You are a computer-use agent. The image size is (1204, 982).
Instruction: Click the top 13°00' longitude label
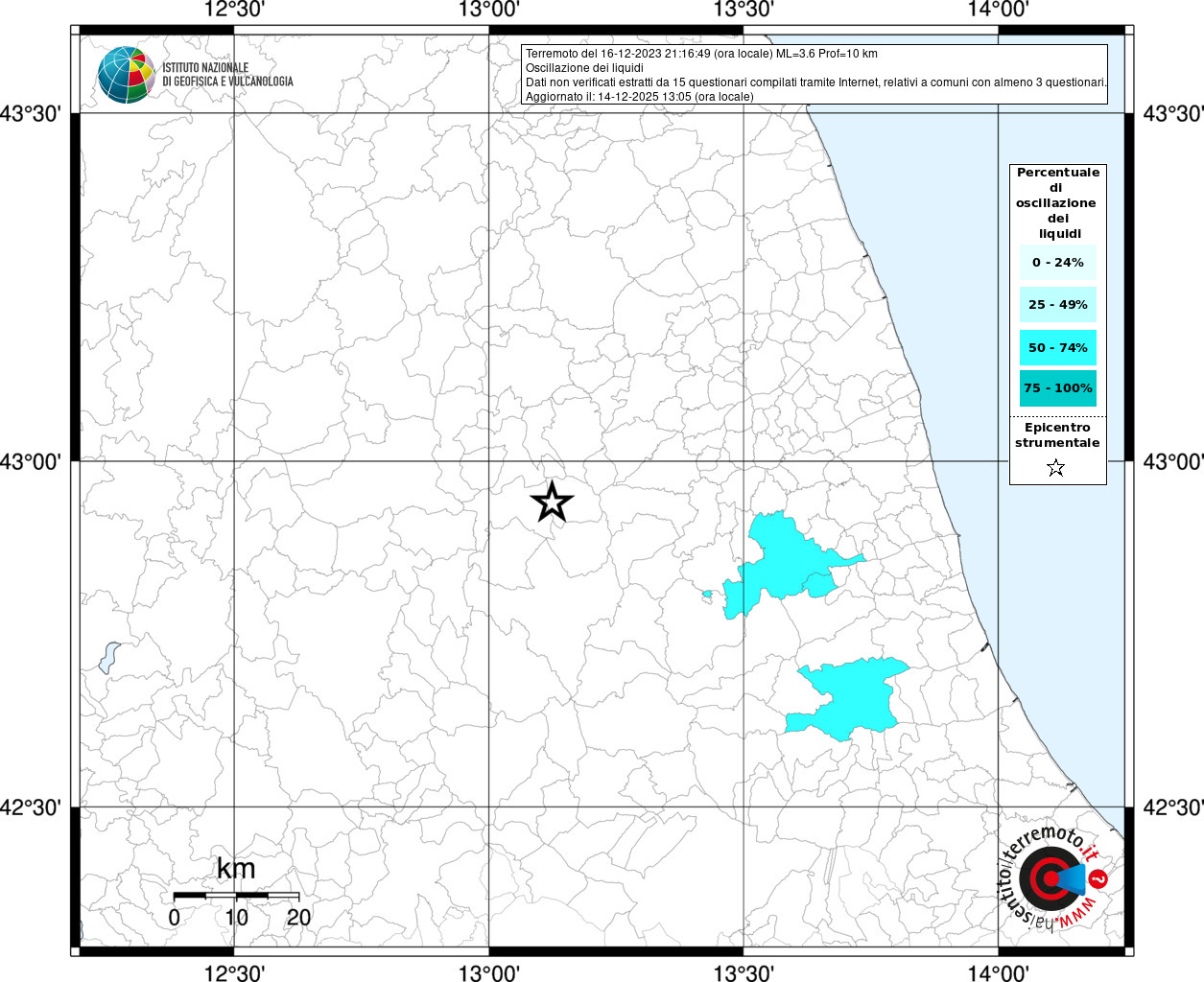489,10
